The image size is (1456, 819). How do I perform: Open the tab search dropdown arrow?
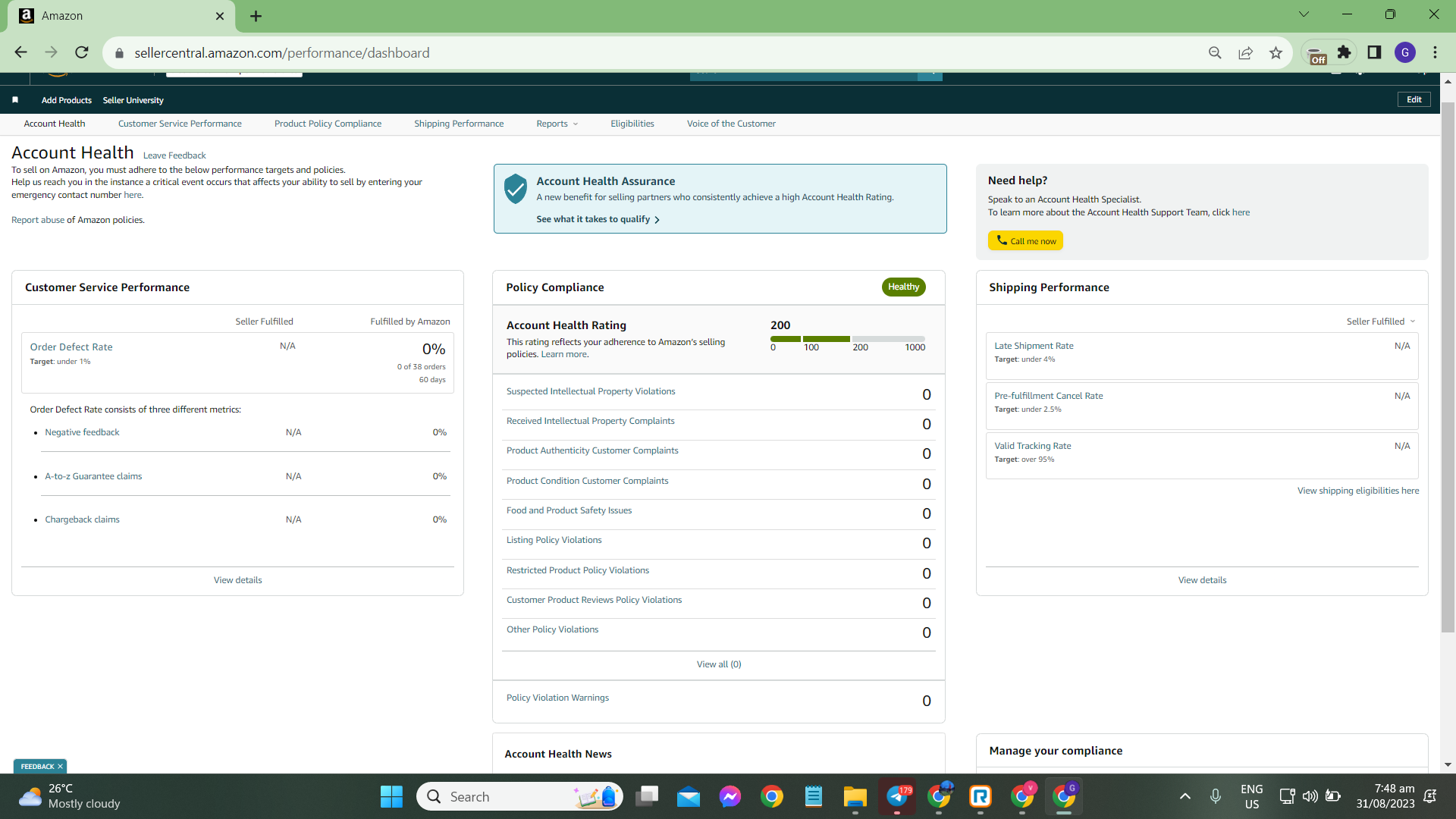[1304, 14]
